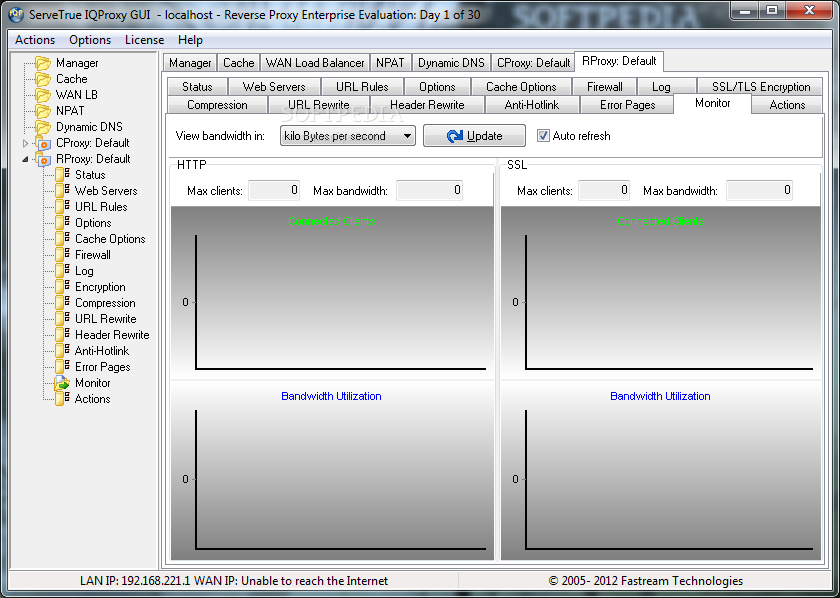Viewport: 840px width, 598px height.
Task: Click the Header Rewrite item icon
Action: [63, 335]
